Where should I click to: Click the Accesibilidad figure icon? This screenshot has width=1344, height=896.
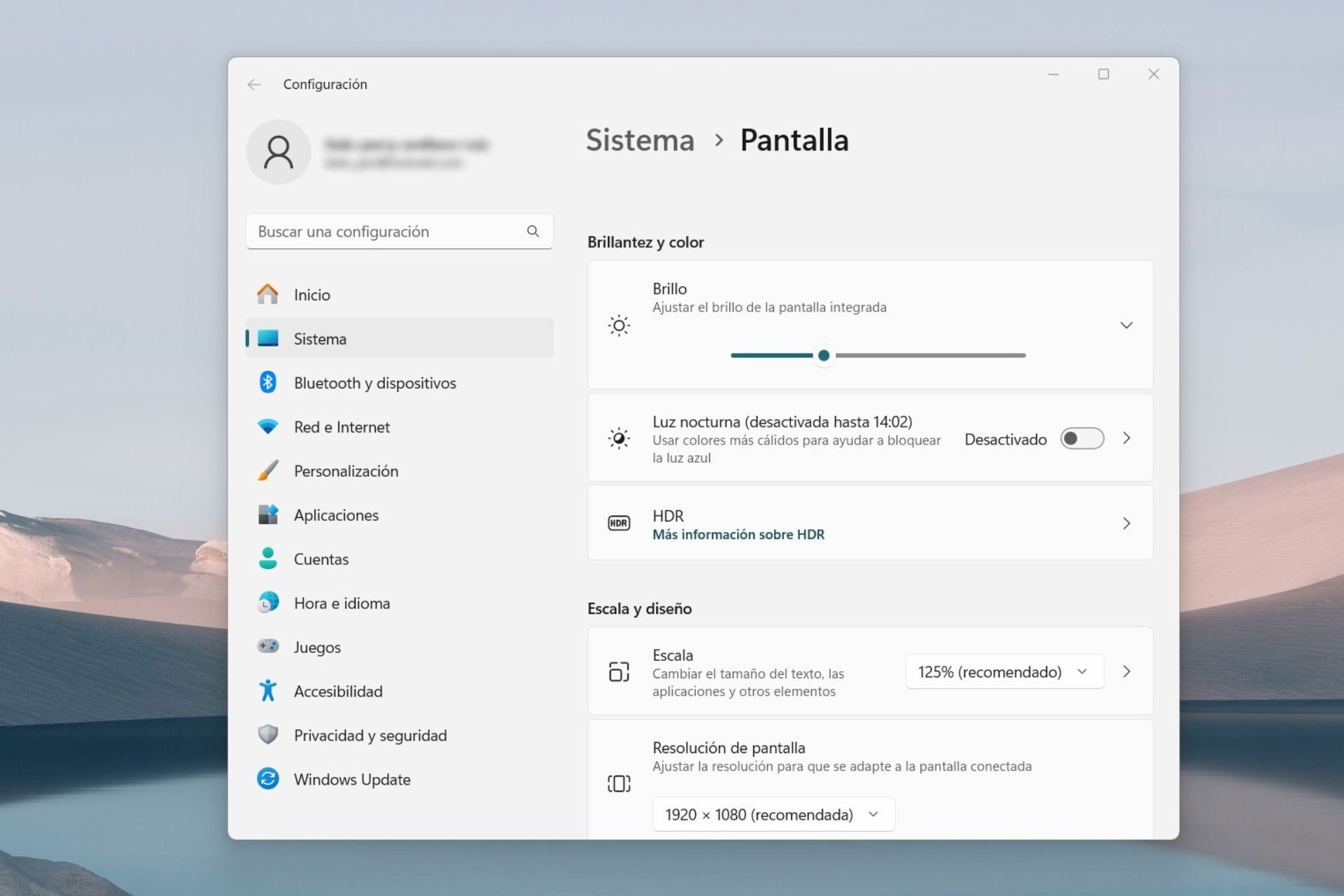click(x=267, y=690)
